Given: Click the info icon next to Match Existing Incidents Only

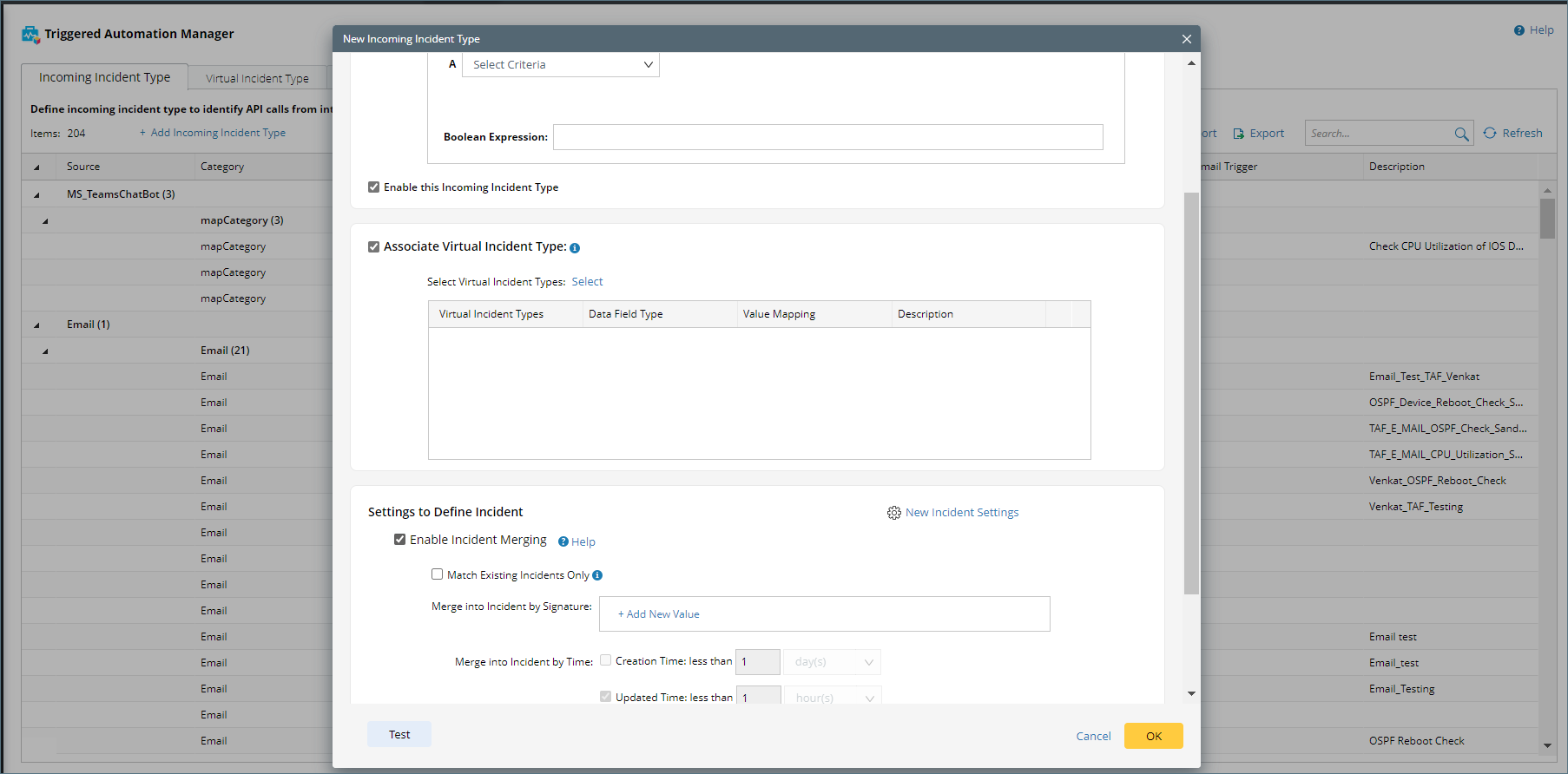Looking at the screenshot, I should pos(597,575).
